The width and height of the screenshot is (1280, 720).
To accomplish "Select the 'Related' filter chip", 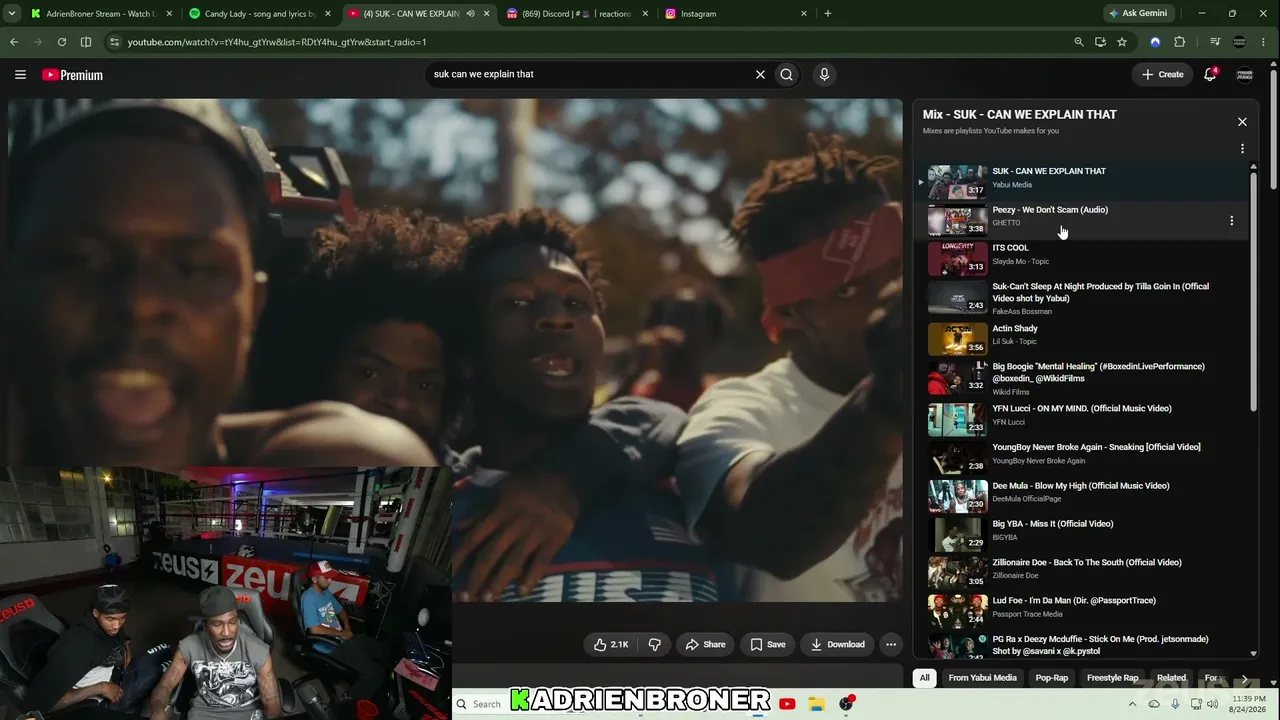I will tap(1171, 678).
